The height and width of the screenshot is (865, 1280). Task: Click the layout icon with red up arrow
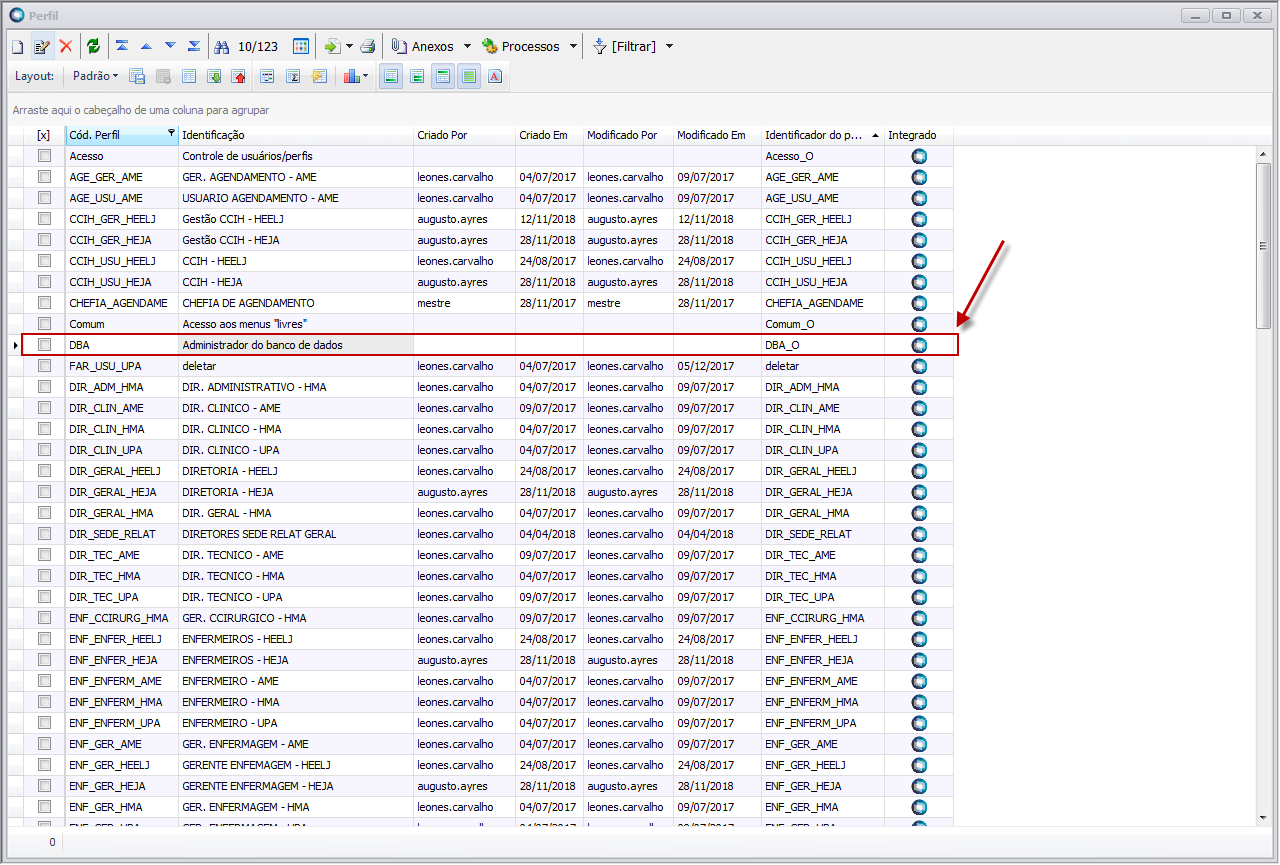pyautogui.click(x=239, y=76)
